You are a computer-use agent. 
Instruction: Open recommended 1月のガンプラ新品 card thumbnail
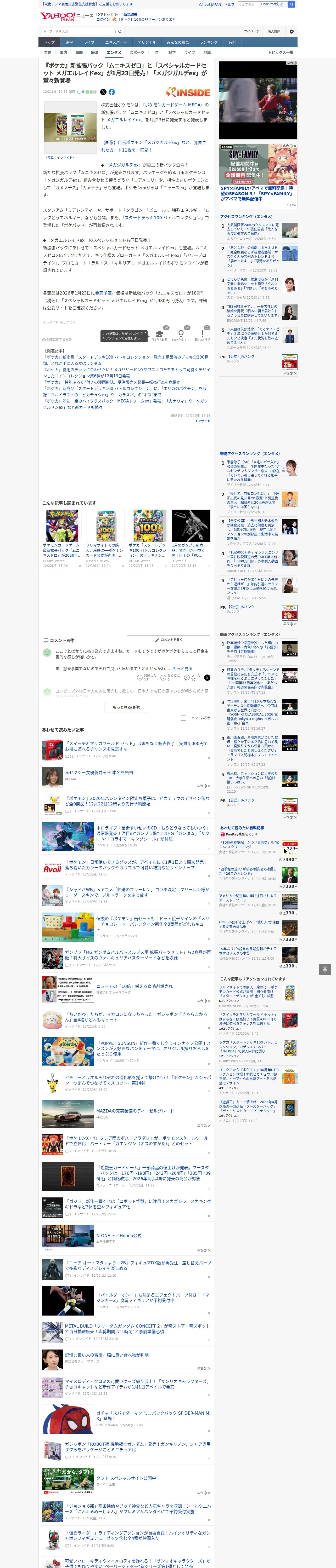(191, 525)
